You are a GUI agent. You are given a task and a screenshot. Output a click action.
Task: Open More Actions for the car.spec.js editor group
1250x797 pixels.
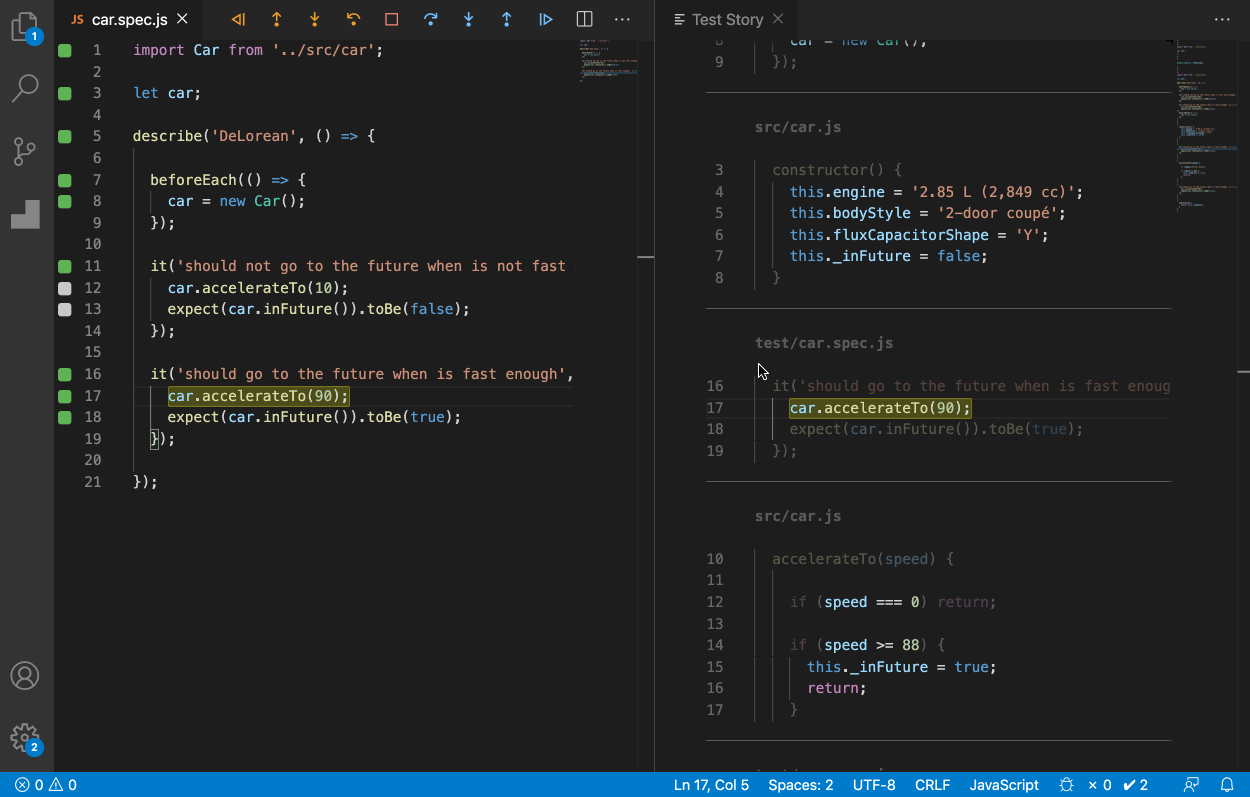tap(622, 19)
